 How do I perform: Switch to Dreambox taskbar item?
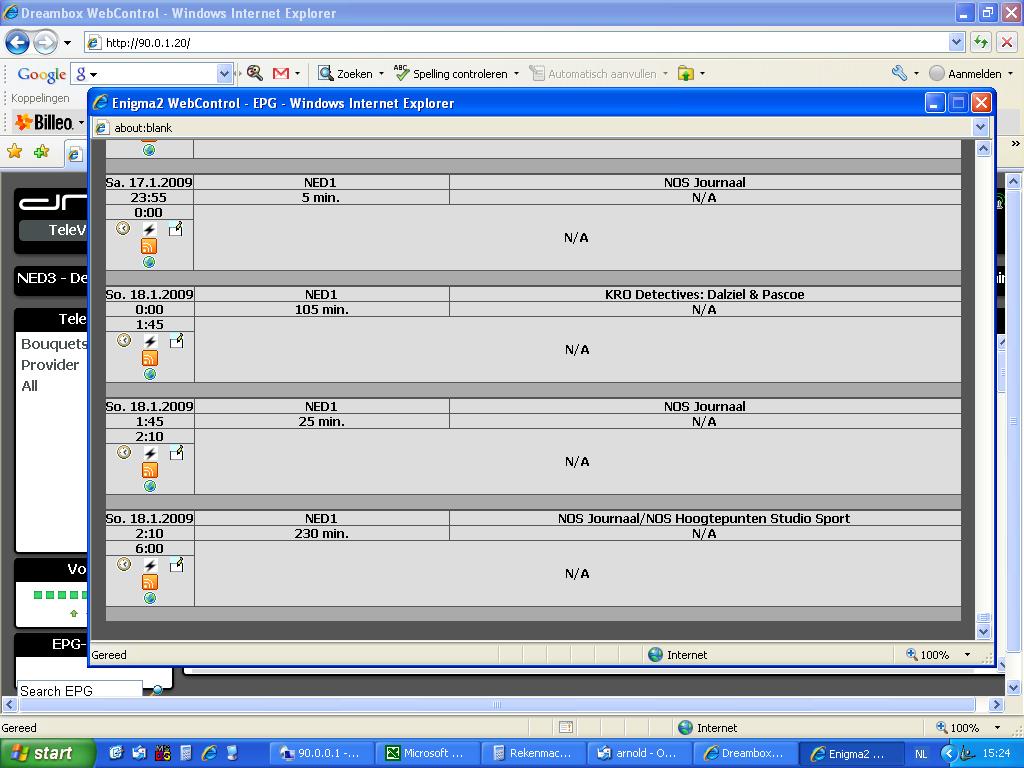coord(746,753)
